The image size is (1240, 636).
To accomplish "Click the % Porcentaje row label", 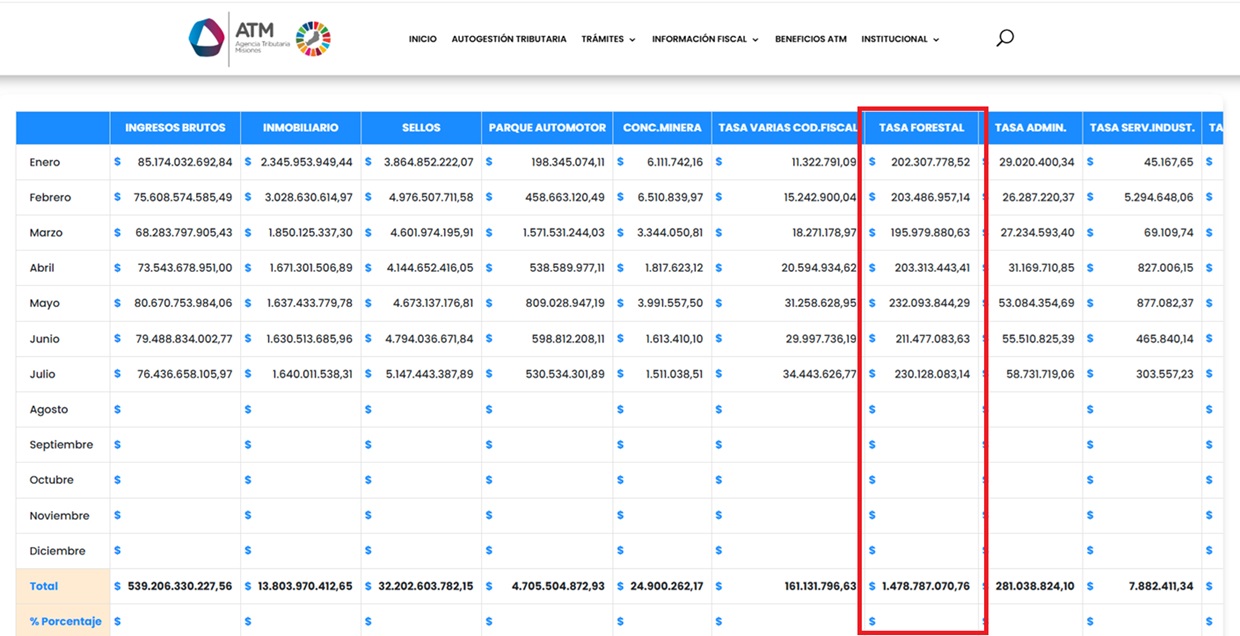I will pyautogui.click(x=65, y=621).
